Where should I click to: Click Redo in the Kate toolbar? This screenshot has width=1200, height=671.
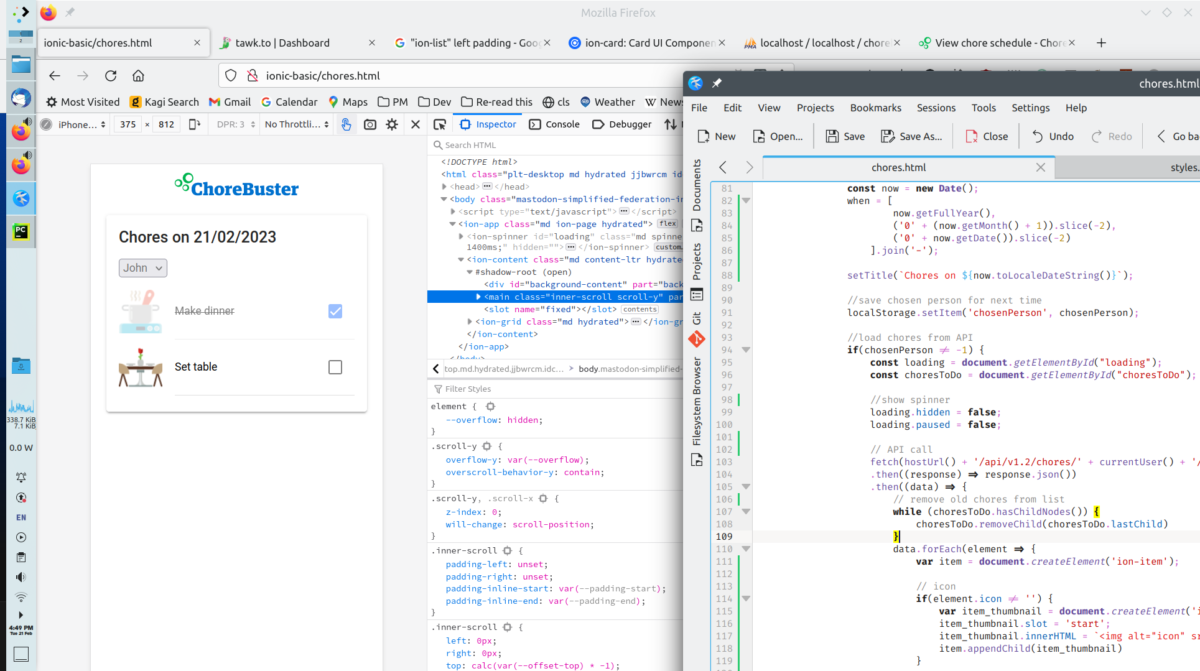(1111, 136)
